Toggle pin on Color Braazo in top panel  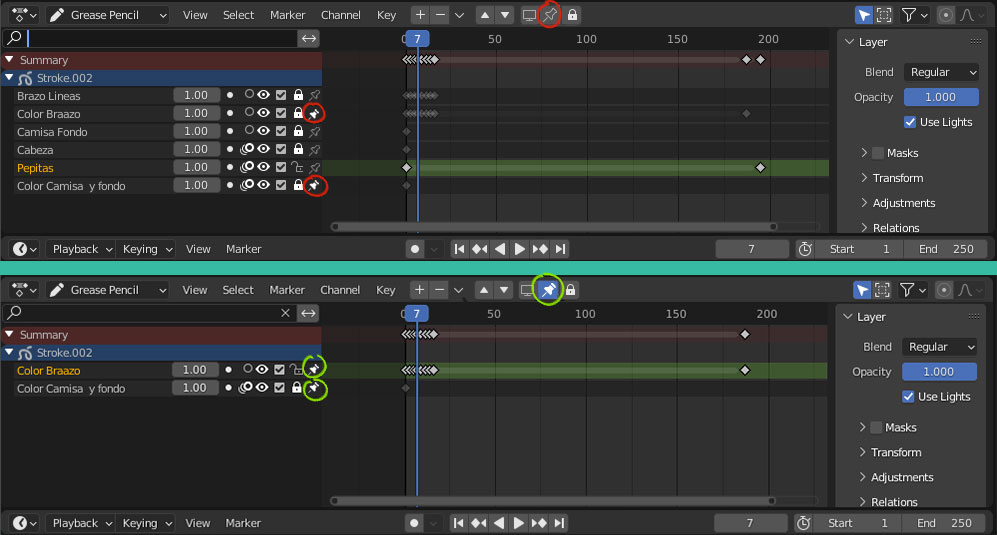314,113
